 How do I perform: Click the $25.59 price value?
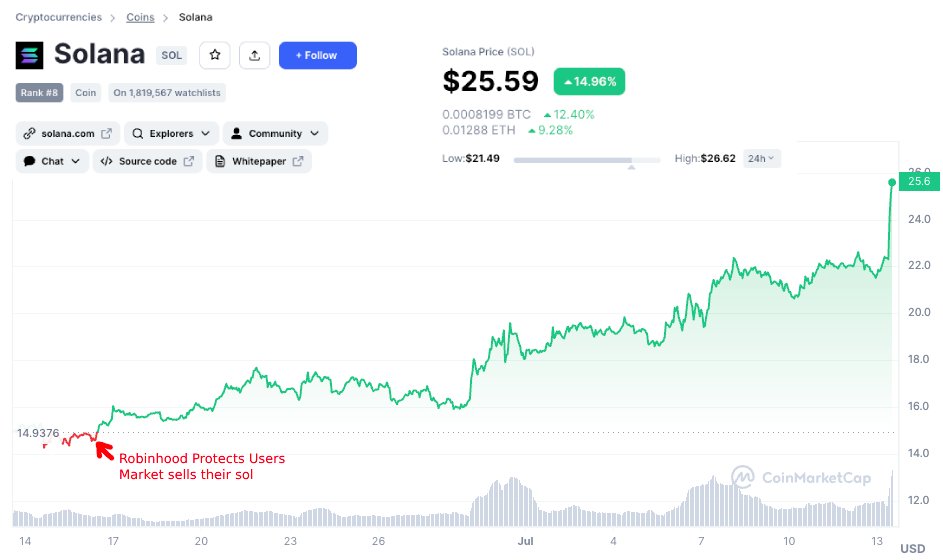pyautogui.click(x=491, y=81)
